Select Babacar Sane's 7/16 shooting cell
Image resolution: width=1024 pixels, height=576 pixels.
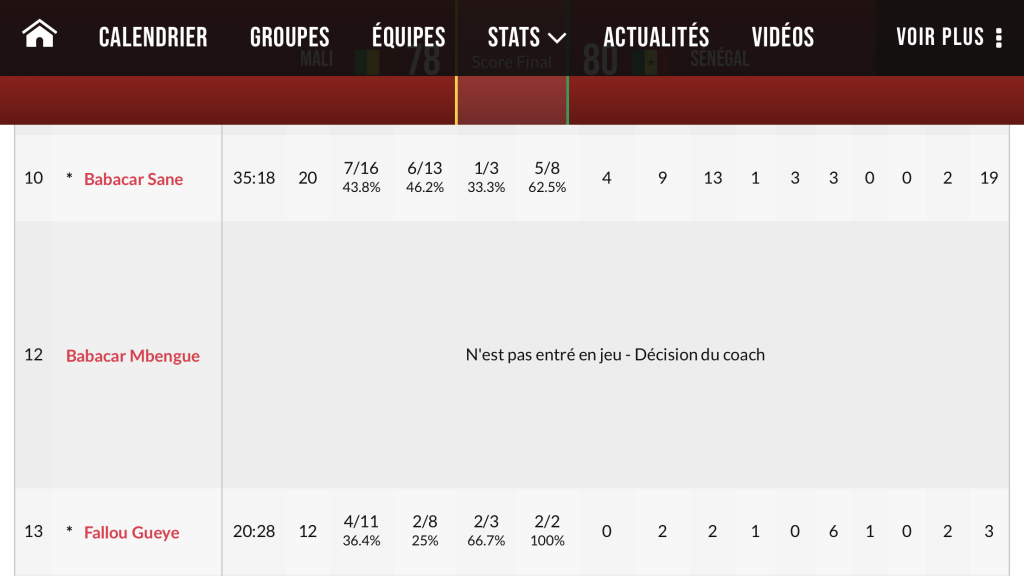click(x=361, y=177)
